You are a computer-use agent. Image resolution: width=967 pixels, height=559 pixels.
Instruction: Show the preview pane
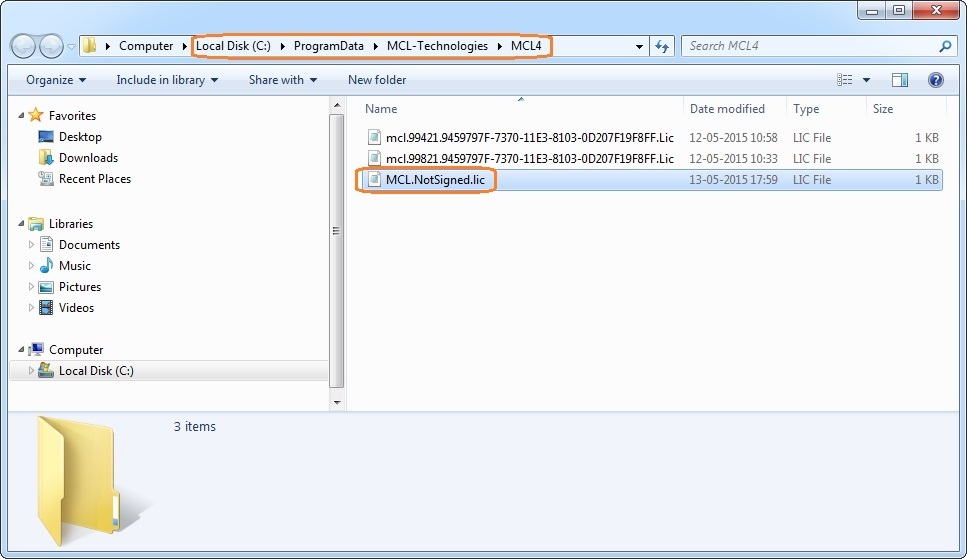[x=900, y=80]
